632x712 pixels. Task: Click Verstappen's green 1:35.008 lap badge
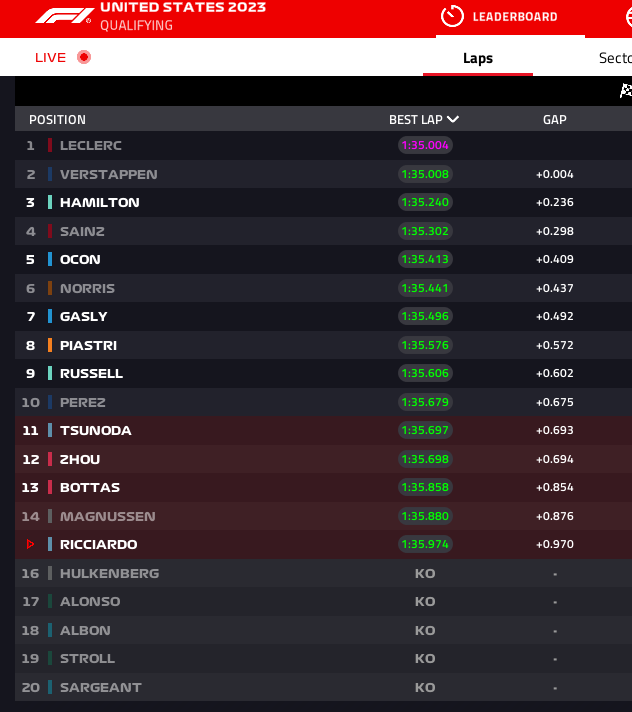(x=425, y=174)
